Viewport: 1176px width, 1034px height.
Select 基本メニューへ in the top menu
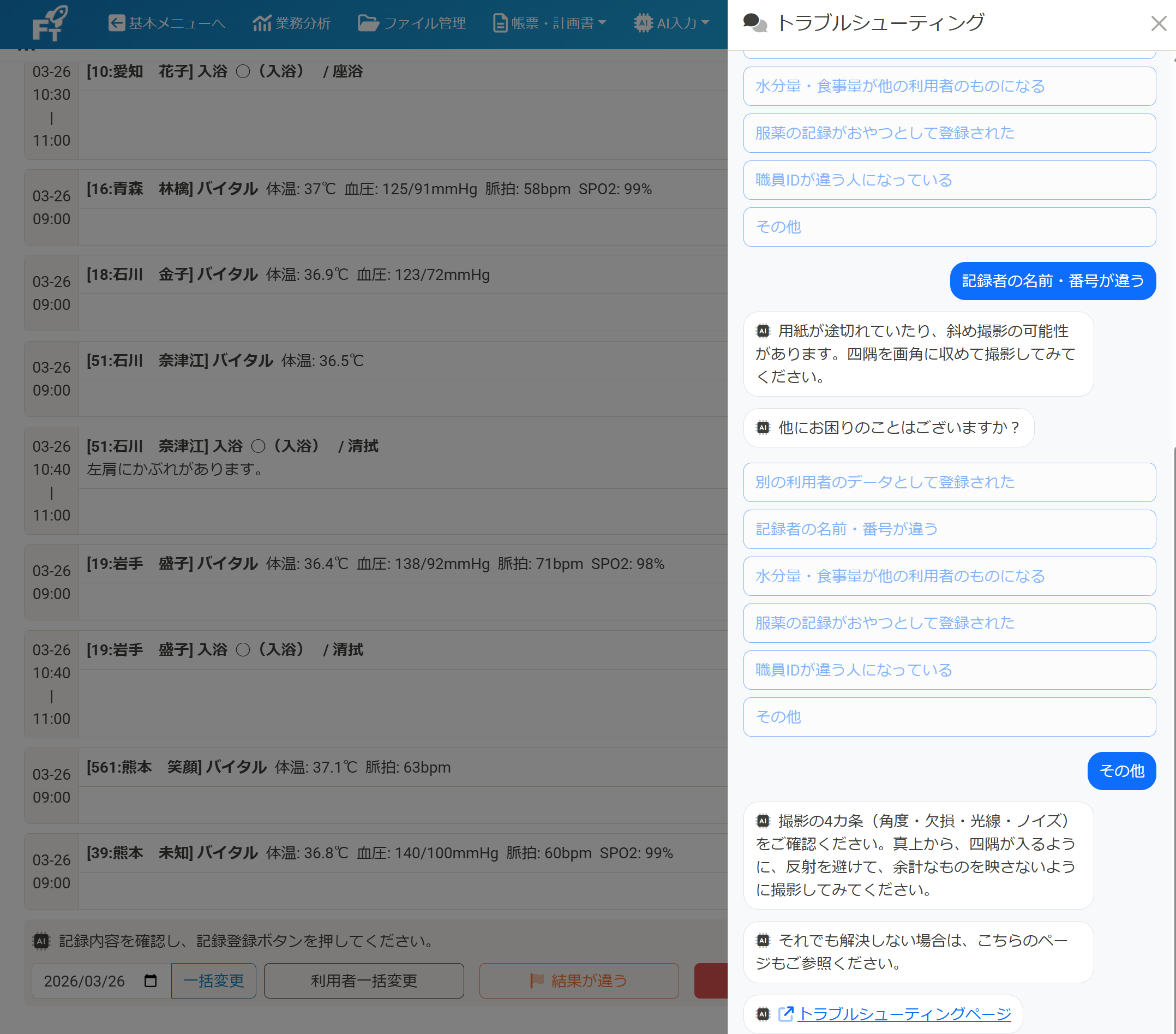[167, 23]
